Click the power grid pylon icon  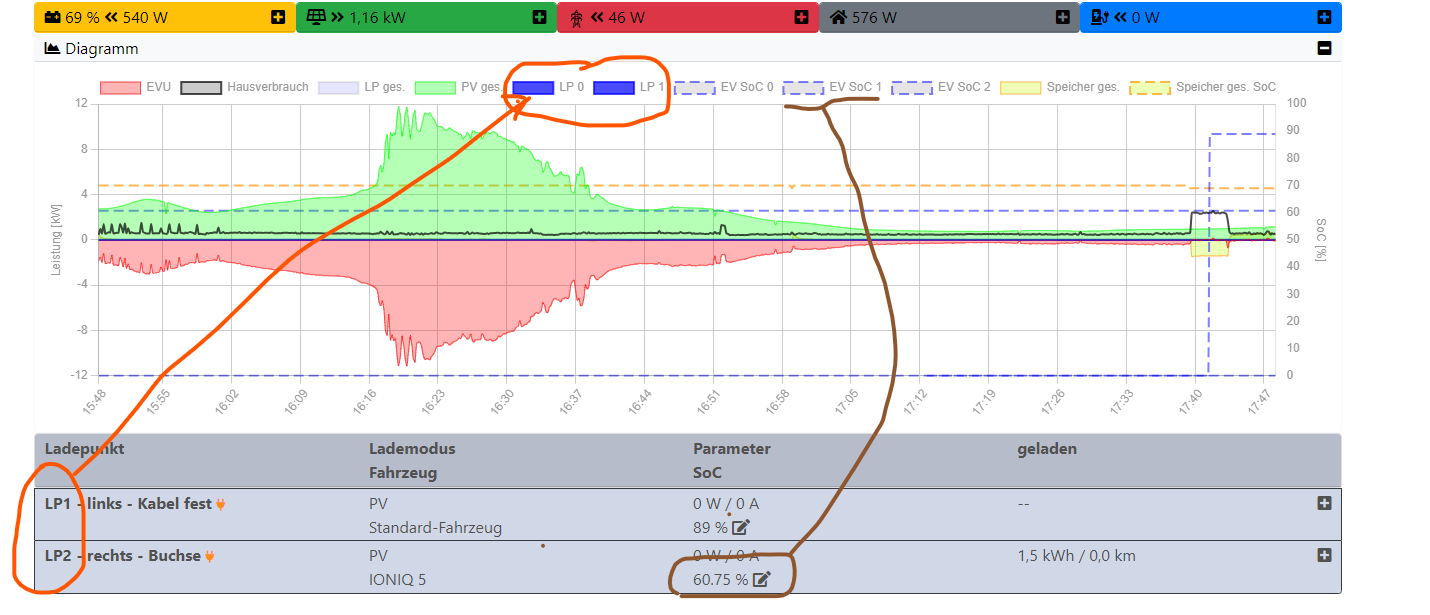pos(576,18)
